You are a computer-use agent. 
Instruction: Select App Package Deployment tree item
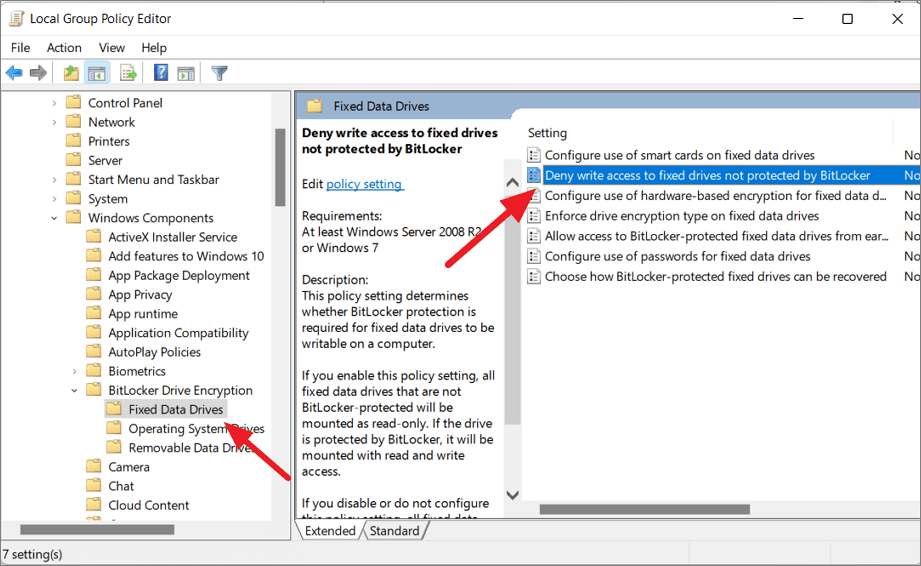(179, 275)
